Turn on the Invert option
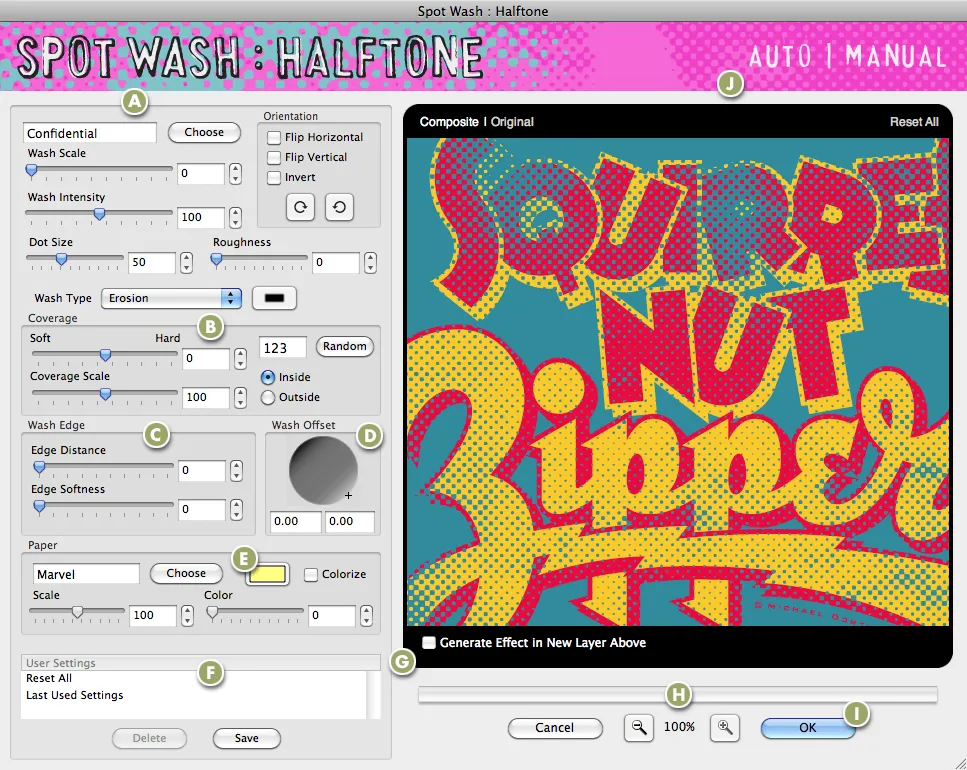 (x=275, y=178)
